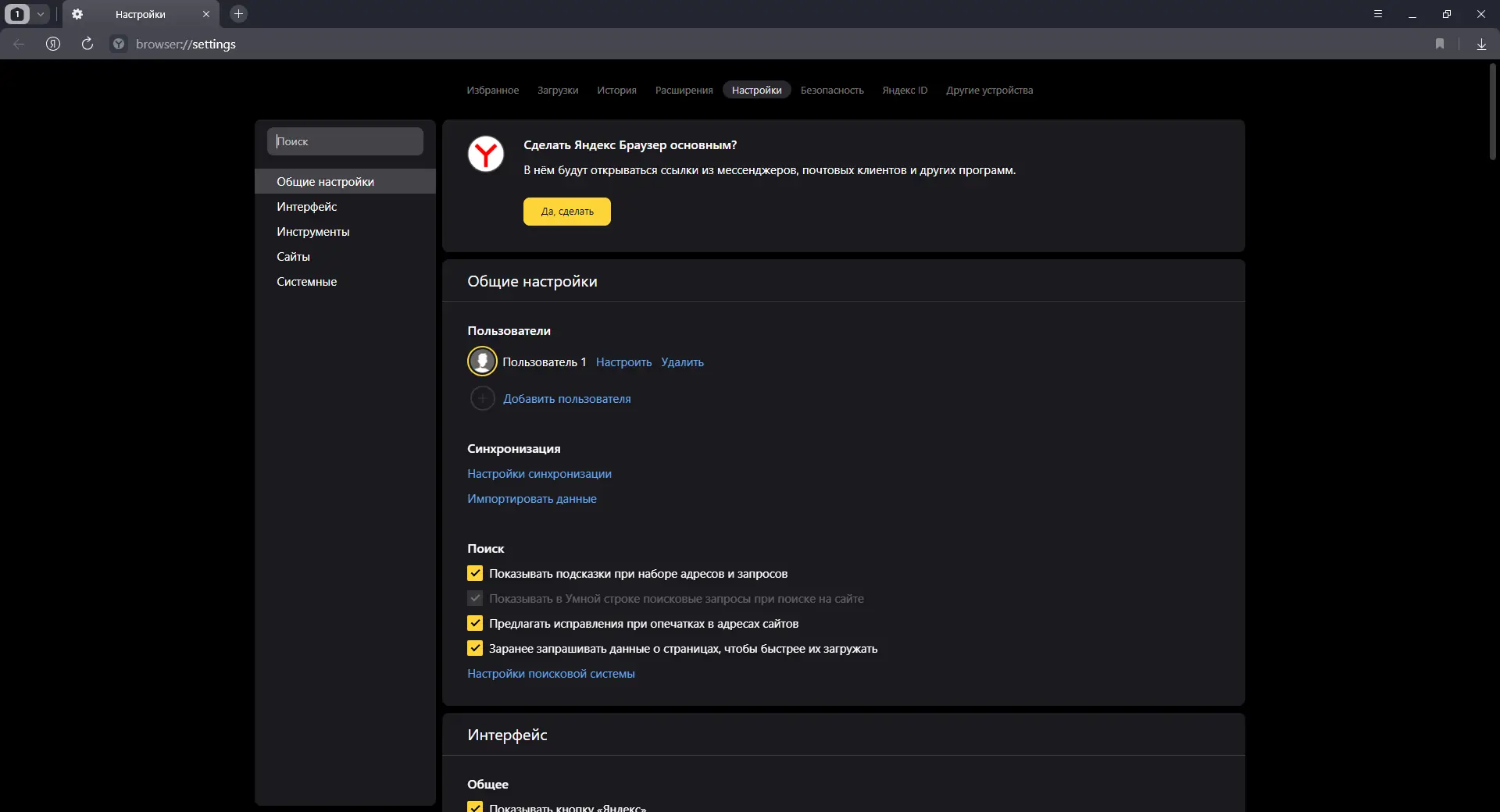Viewport: 1500px width, 812px height.
Task: Click the Yandex home icon in toolbar
Action: click(x=53, y=44)
